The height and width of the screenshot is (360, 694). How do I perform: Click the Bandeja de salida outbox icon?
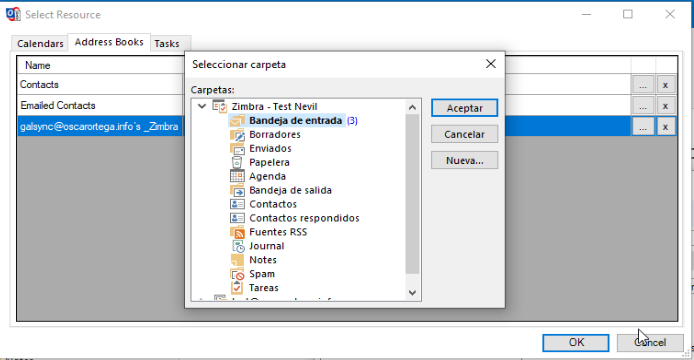point(237,190)
